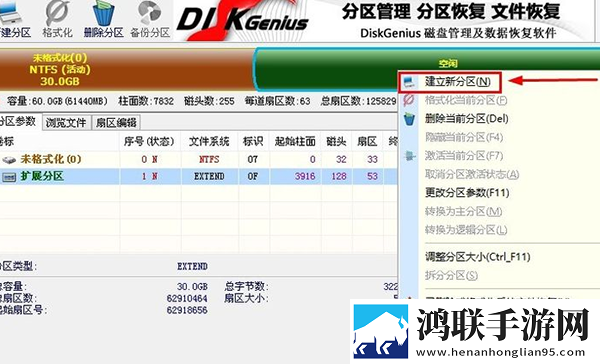
Task: Choose 更改分区参数(F11) menu entry
Action: tap(467, 193)
